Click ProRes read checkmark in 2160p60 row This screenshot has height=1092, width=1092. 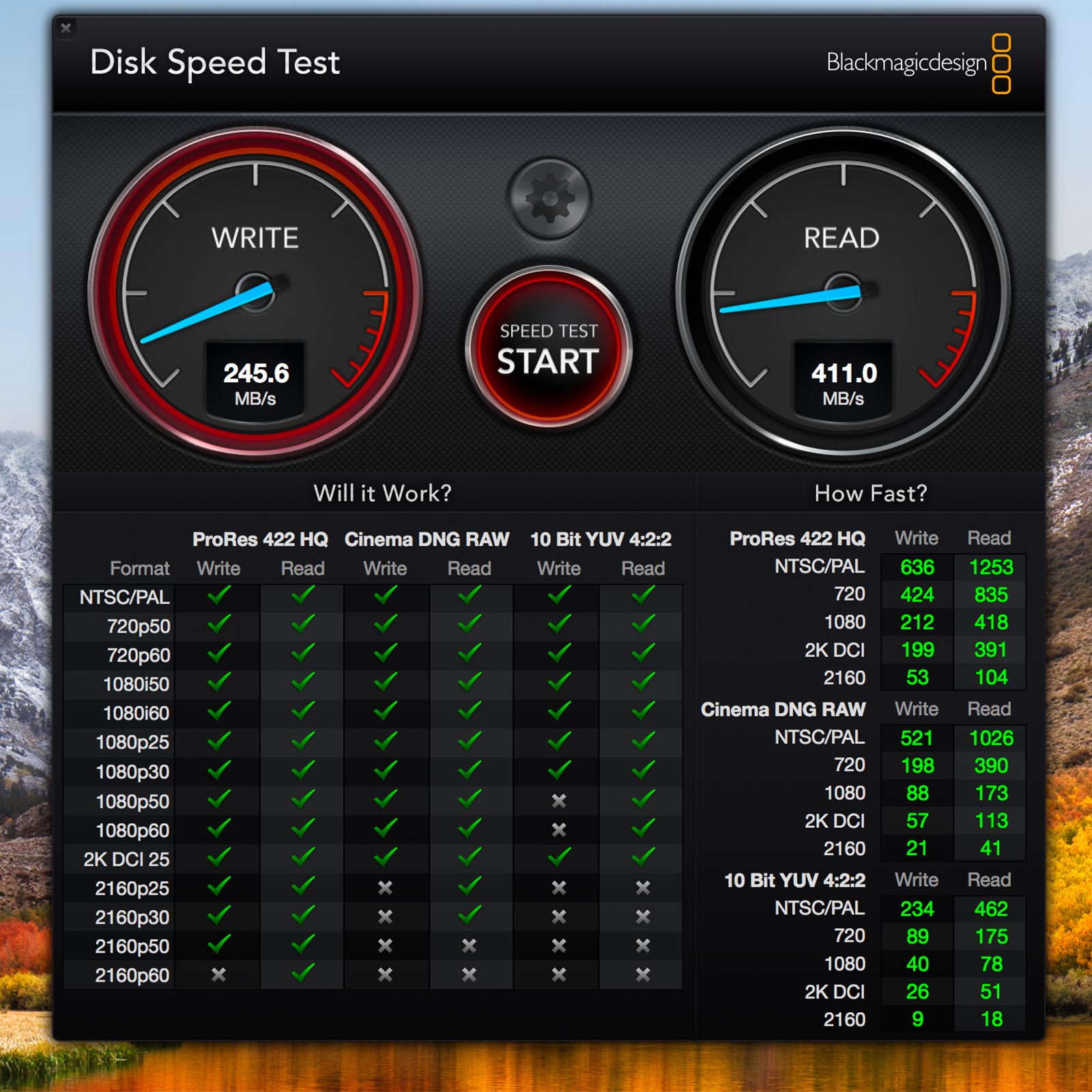pyautogui.click(x=302, y=974)
